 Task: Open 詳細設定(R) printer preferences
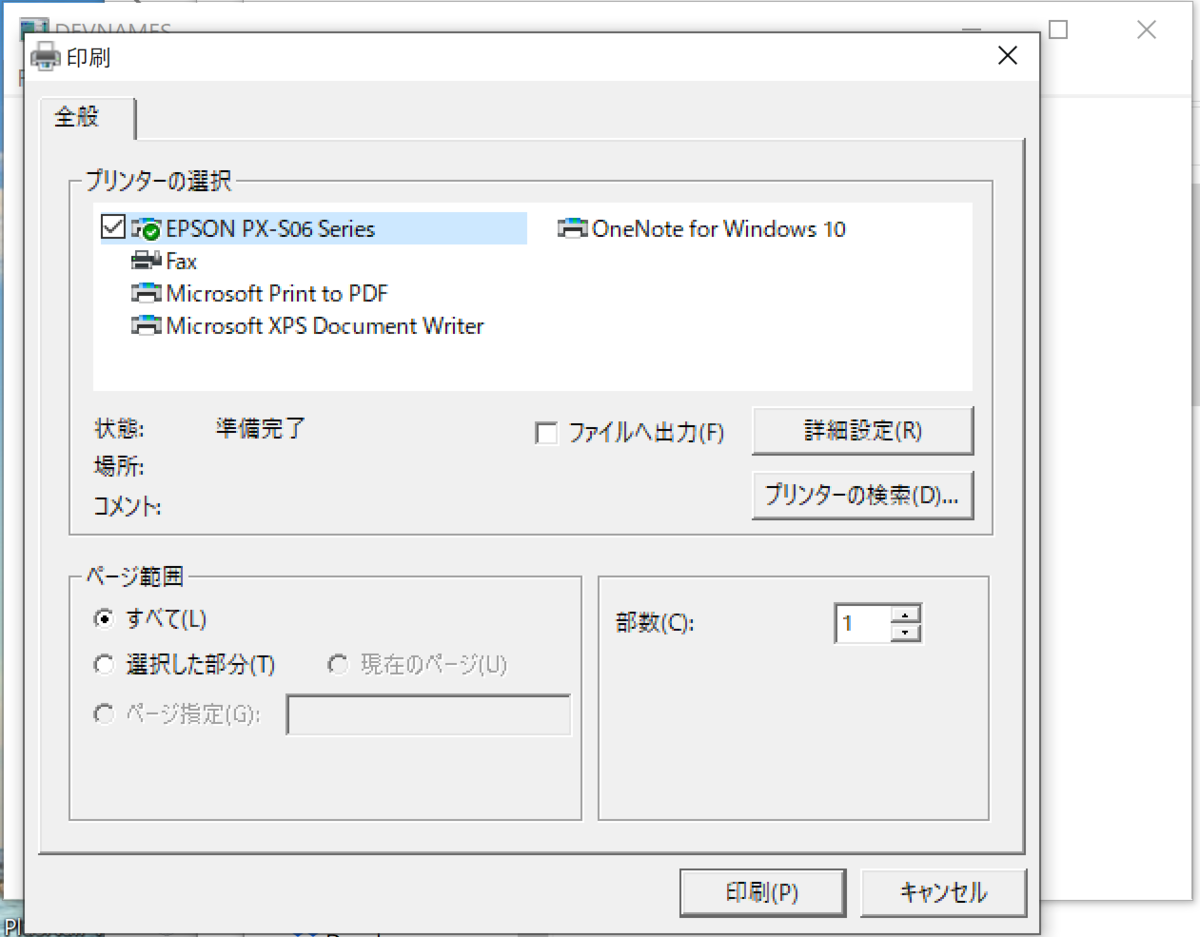862,431
